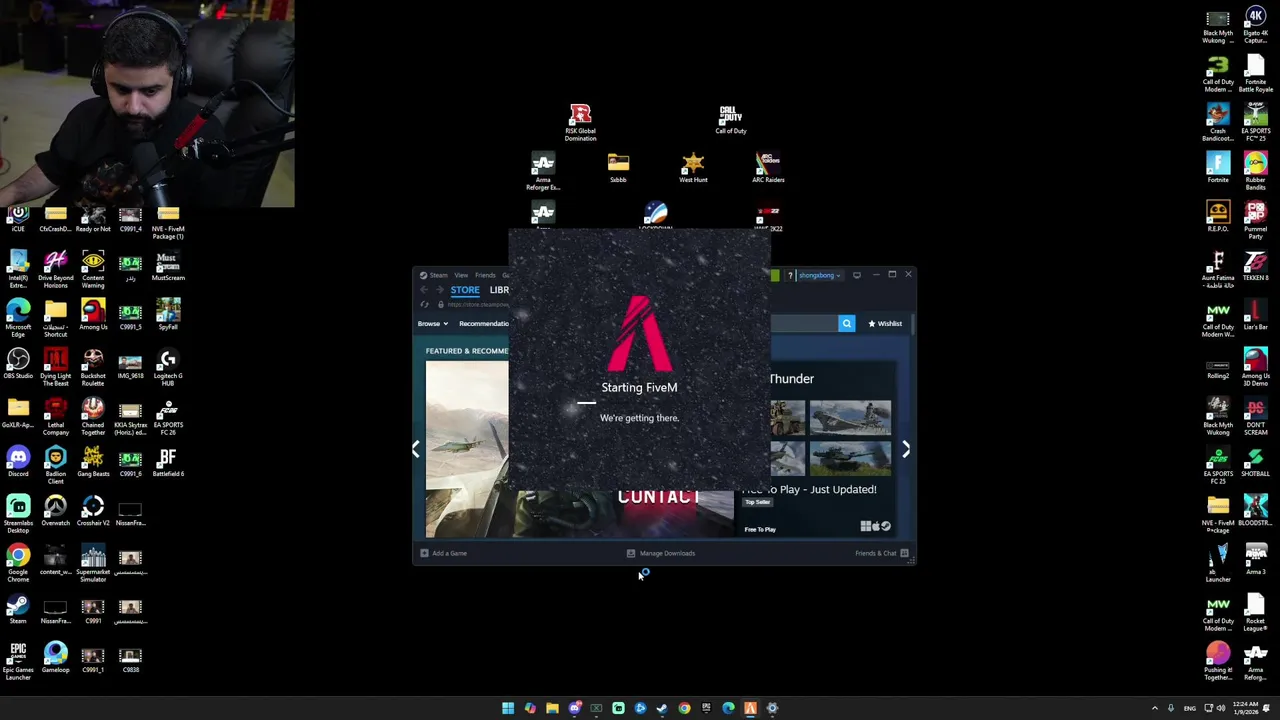
Task: Open Steam Big Picture mode icon
Action: [856, 275]
